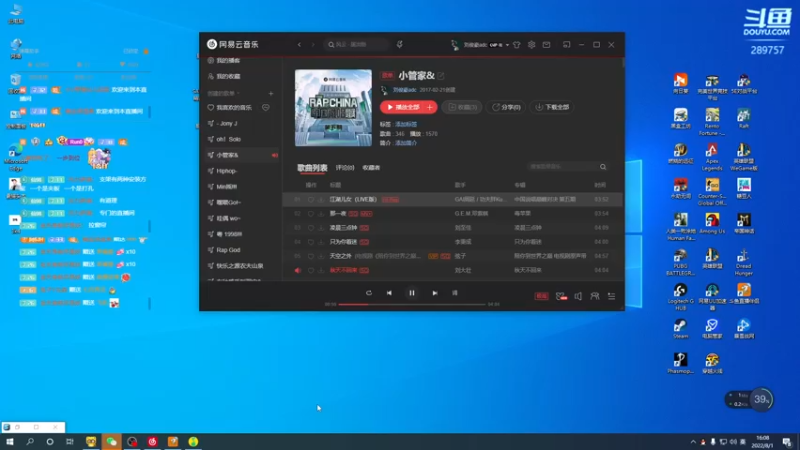Download song 01 江湖儿女

[x=321, y=199]
